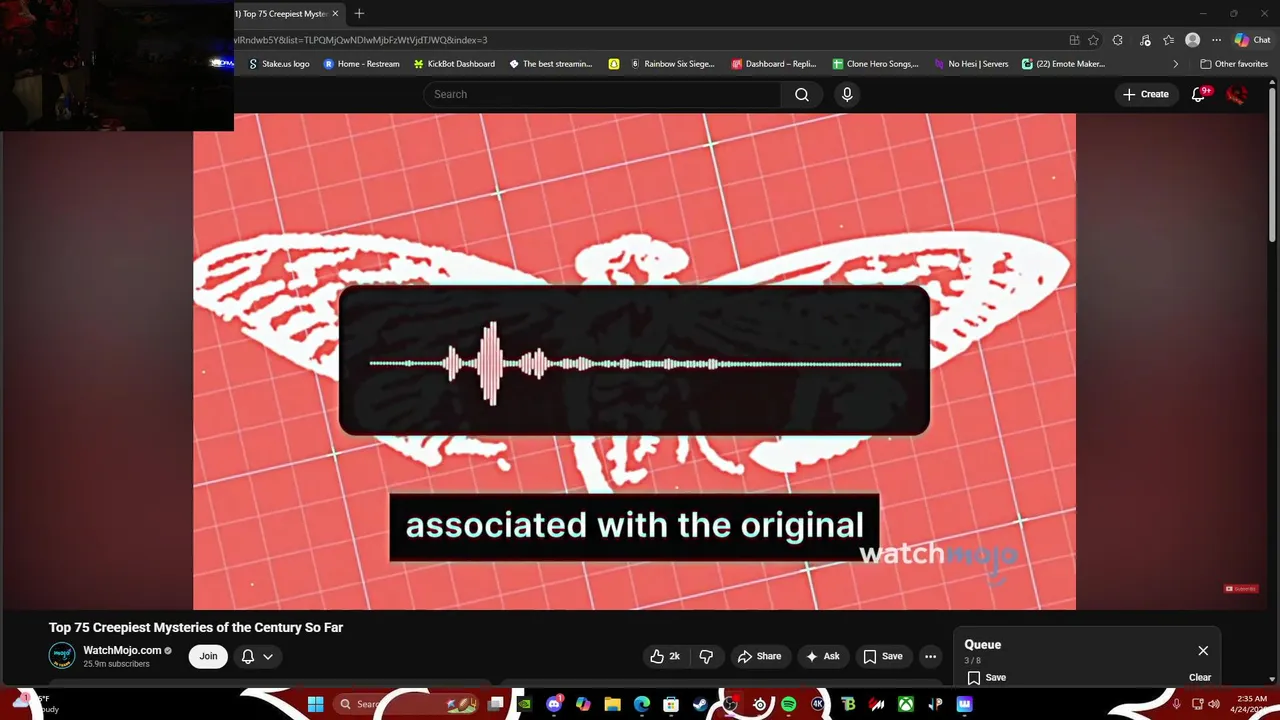
Task: Open WatchMojo.com channel name link
Action: click(122, 650)
